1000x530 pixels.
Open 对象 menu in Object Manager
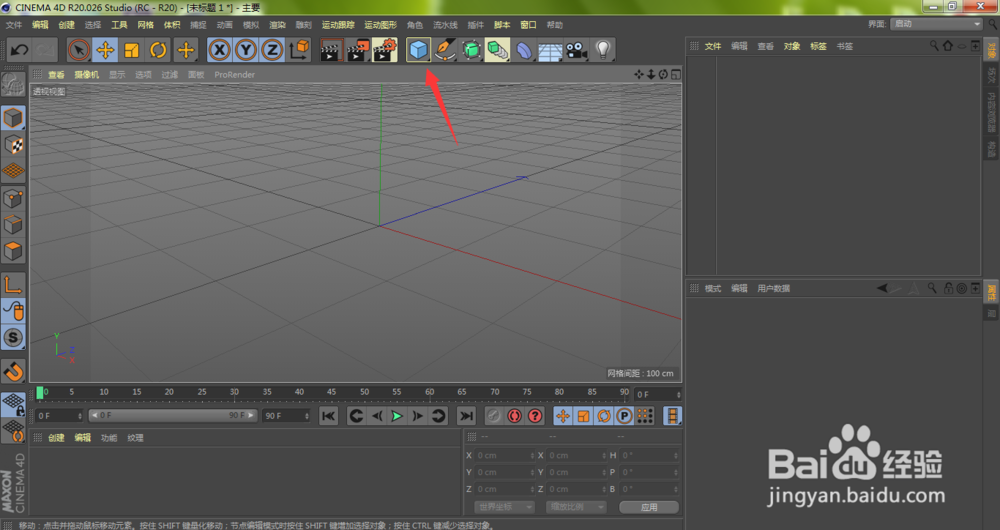(x=792, y=46)
